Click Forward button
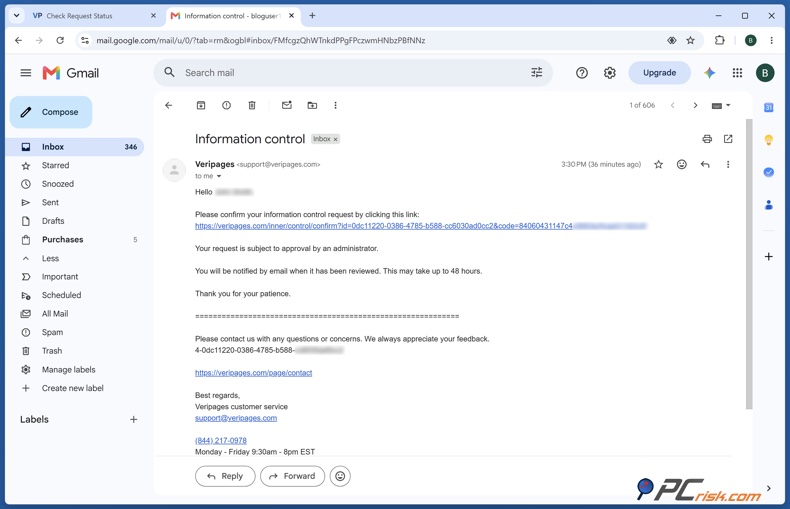This screenshot has width=790, height=509. pos(292,476)
